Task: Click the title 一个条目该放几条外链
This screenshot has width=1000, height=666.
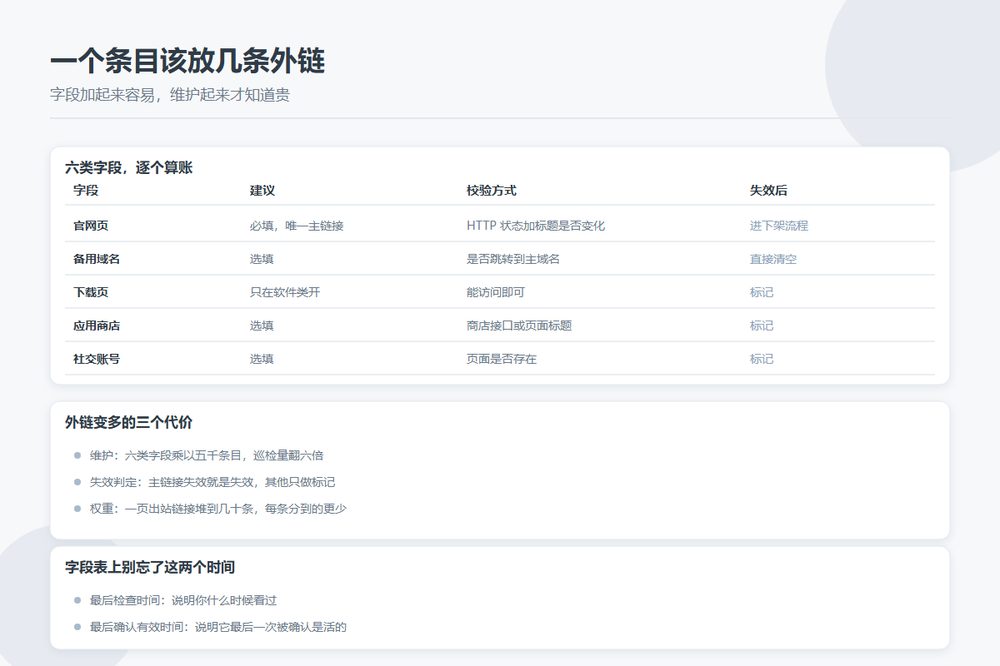Action: coord(188,61)
